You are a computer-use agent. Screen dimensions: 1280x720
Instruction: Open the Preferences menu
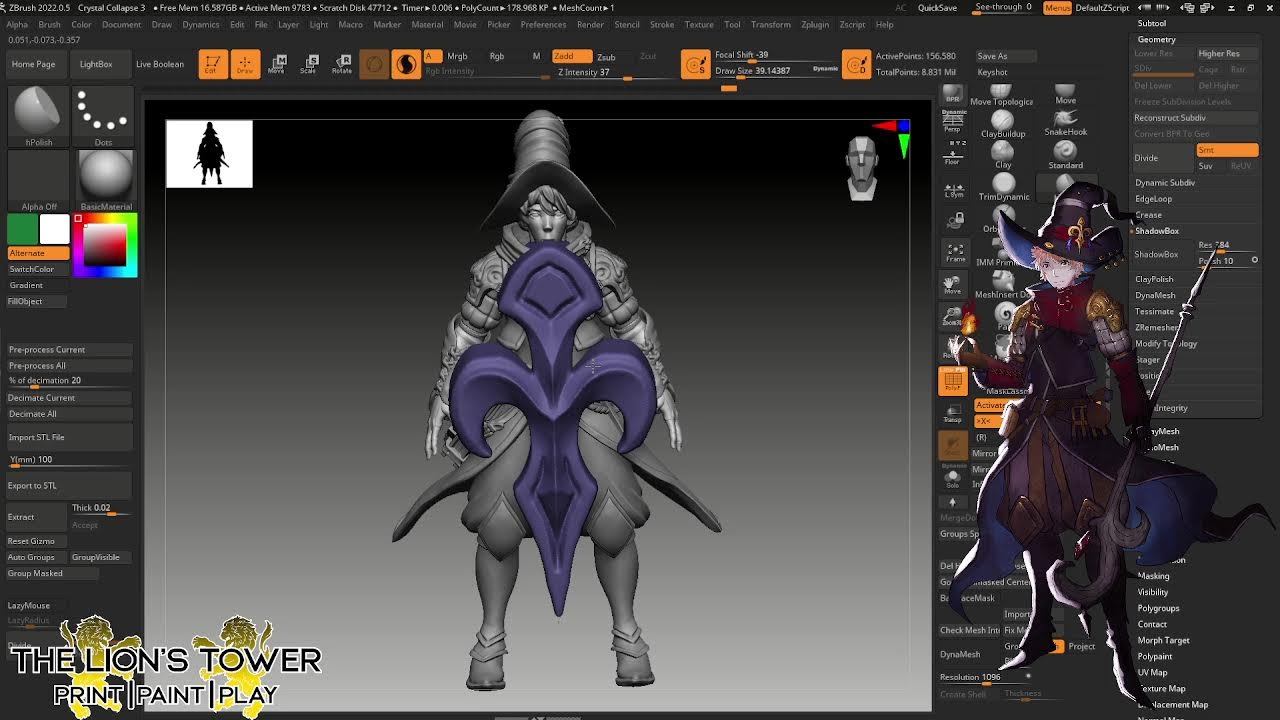pos(543,24)
